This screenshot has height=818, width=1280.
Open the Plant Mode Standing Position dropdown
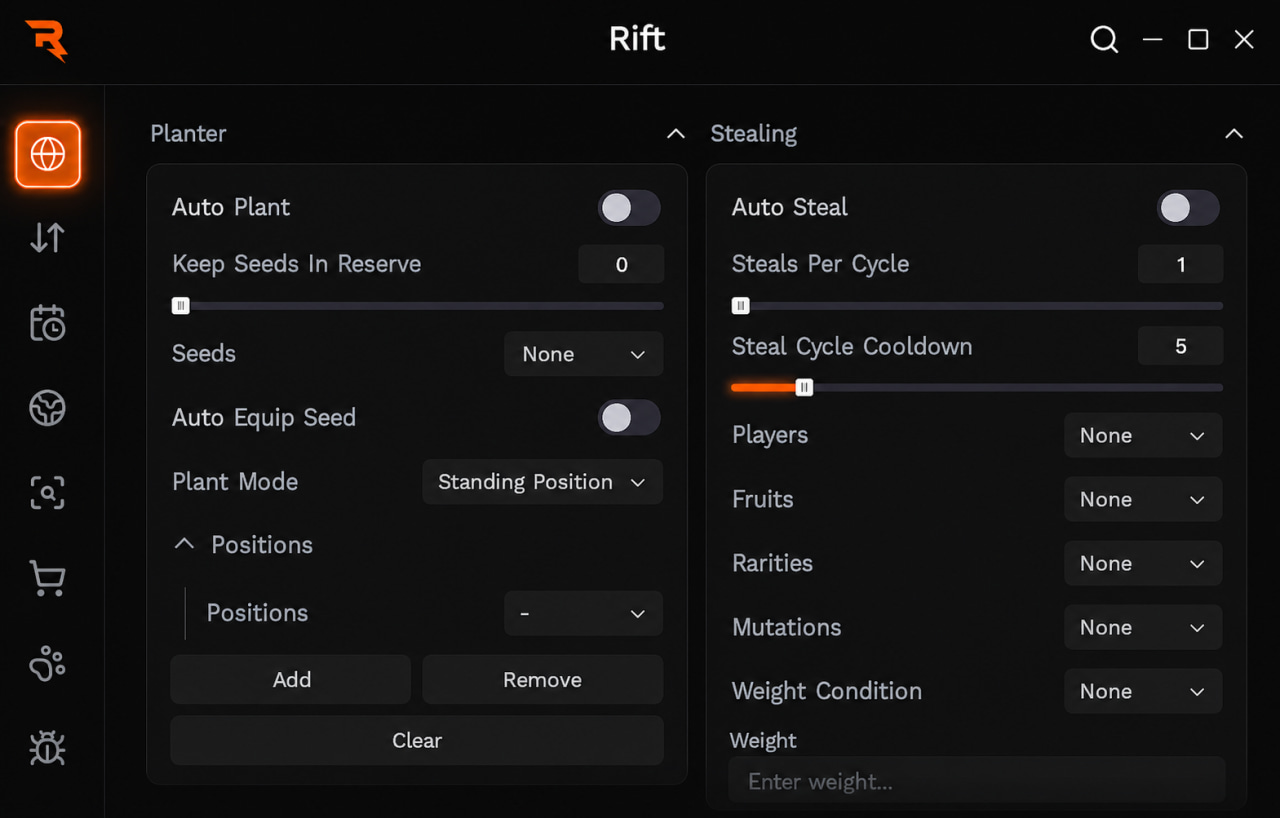pyautogui.click(x=542, y=482)
